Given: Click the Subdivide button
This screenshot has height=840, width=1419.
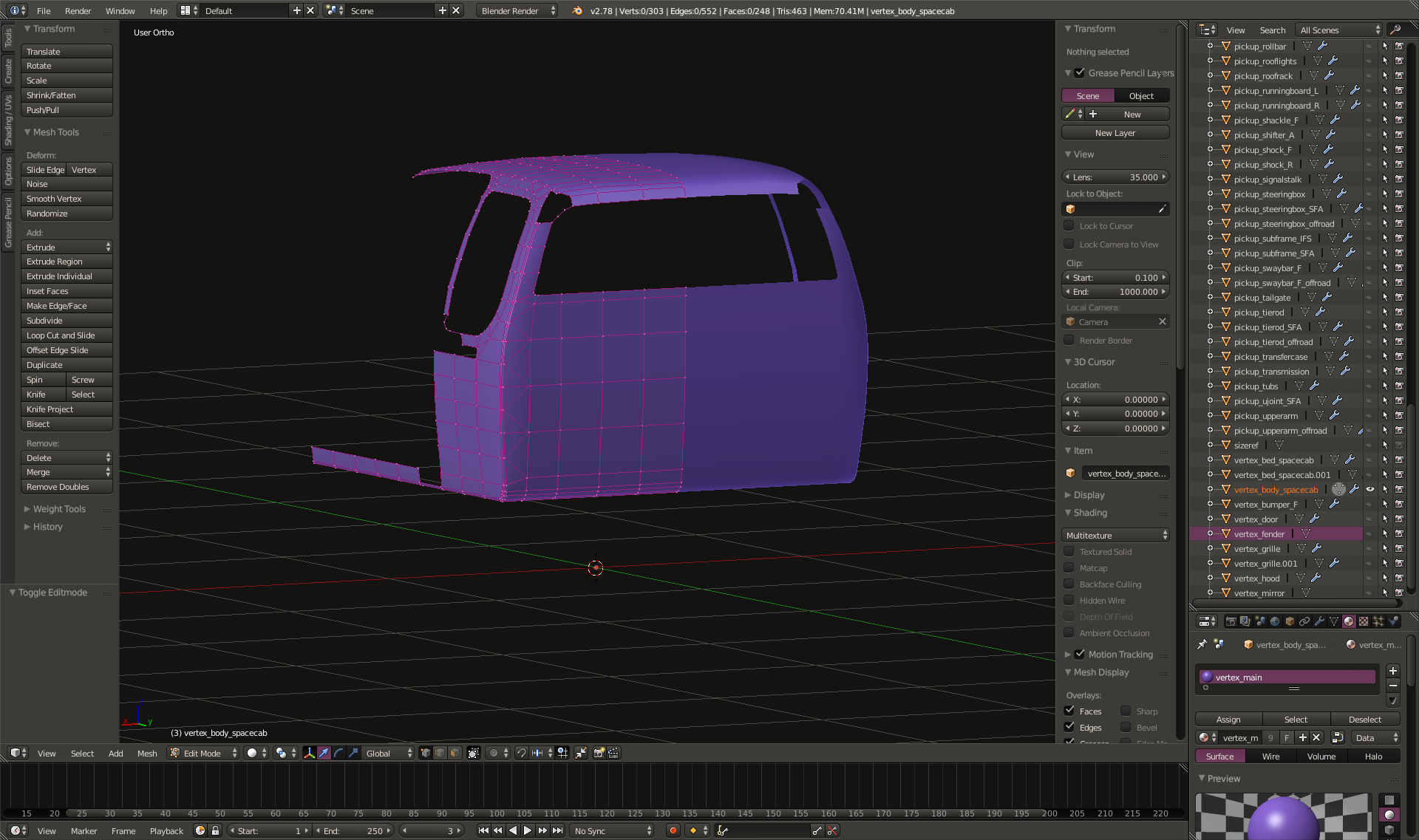Looking at the screenshot, I should [x=67, y=321].
